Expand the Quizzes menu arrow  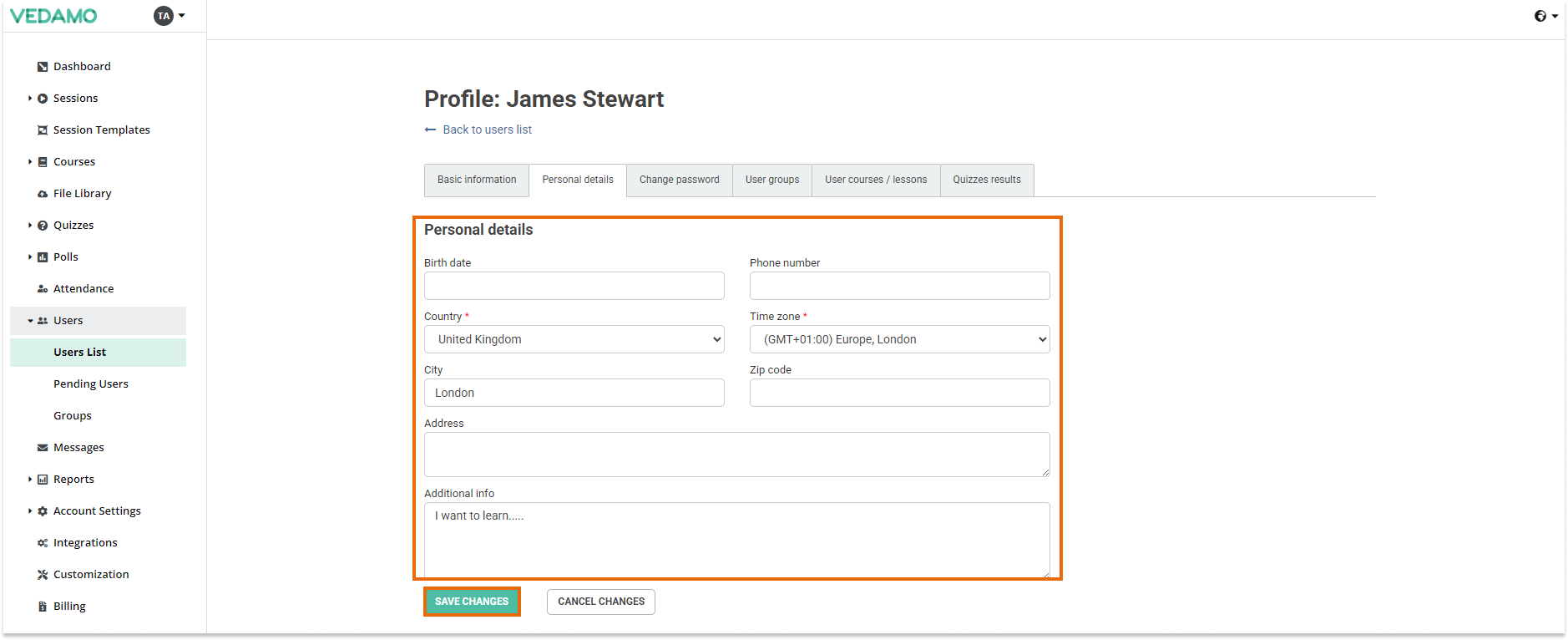(x=30, y=226)
